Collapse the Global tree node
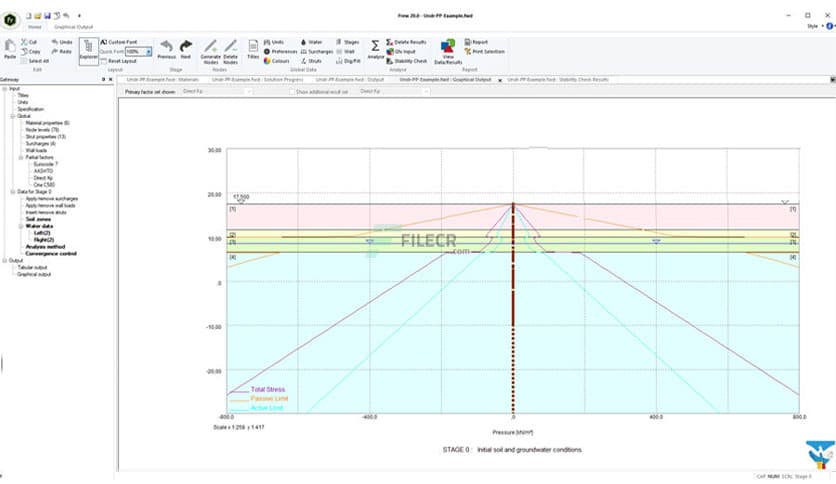836x484 pixels. [x=12, y=115]
